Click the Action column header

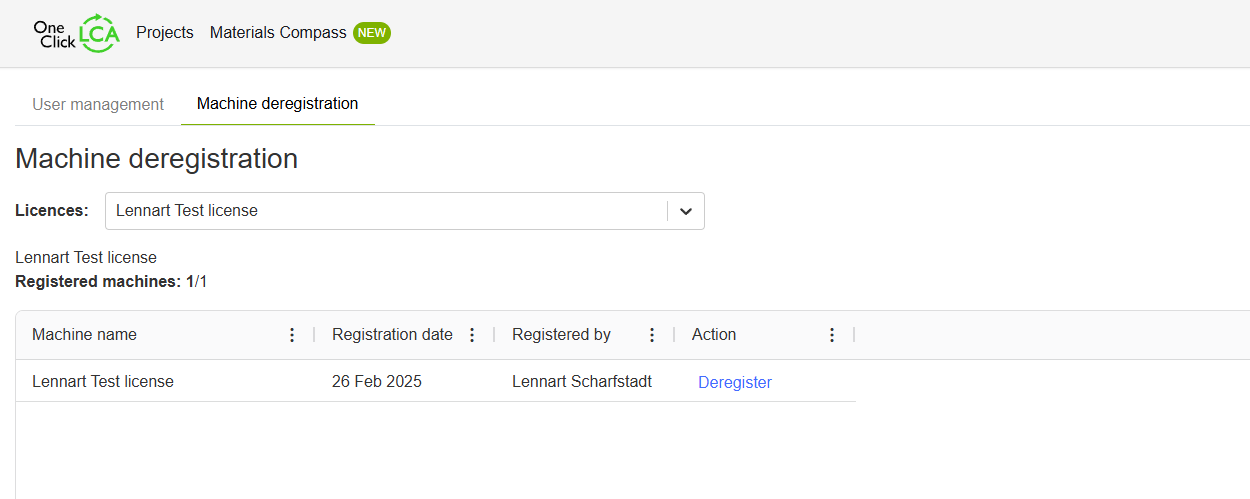pyautogui.click(x=714, y=335)
